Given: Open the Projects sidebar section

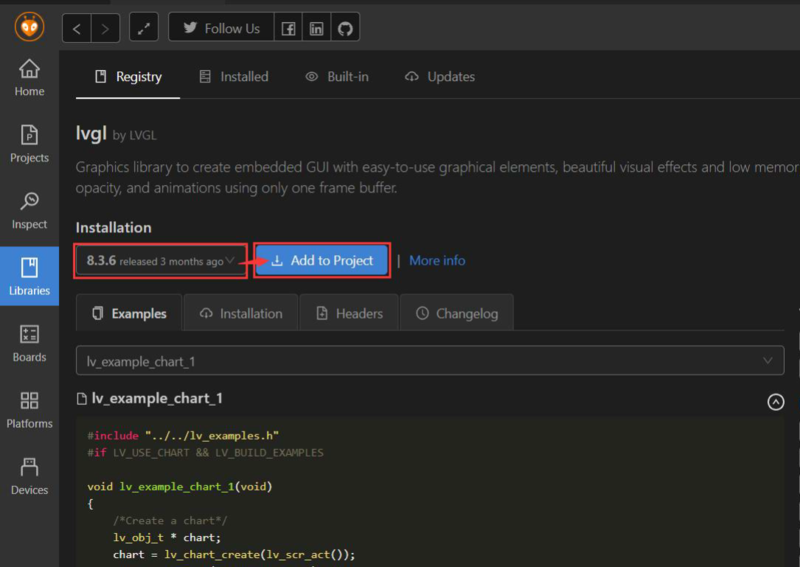Looking at the screenshot, I should (29, 144).
